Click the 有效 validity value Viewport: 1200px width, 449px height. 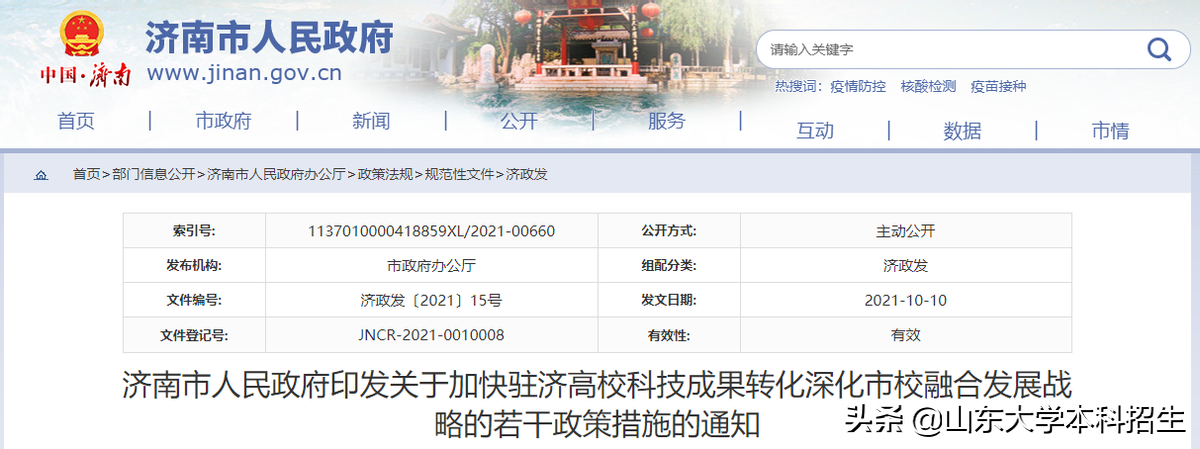pos(906,335)
